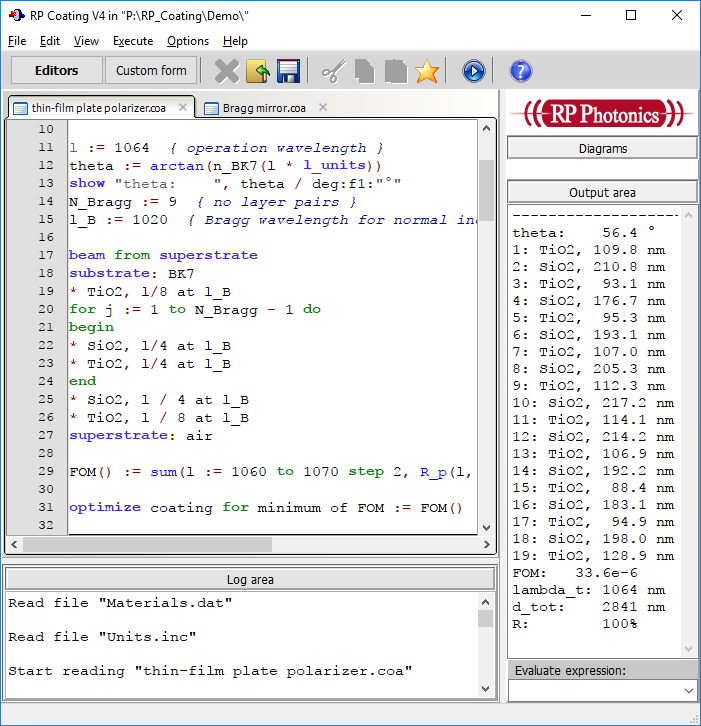Click the file icon on thin-film plate polarizer tab
This screenshot has height=726, width=701.
tap(20, 108)
